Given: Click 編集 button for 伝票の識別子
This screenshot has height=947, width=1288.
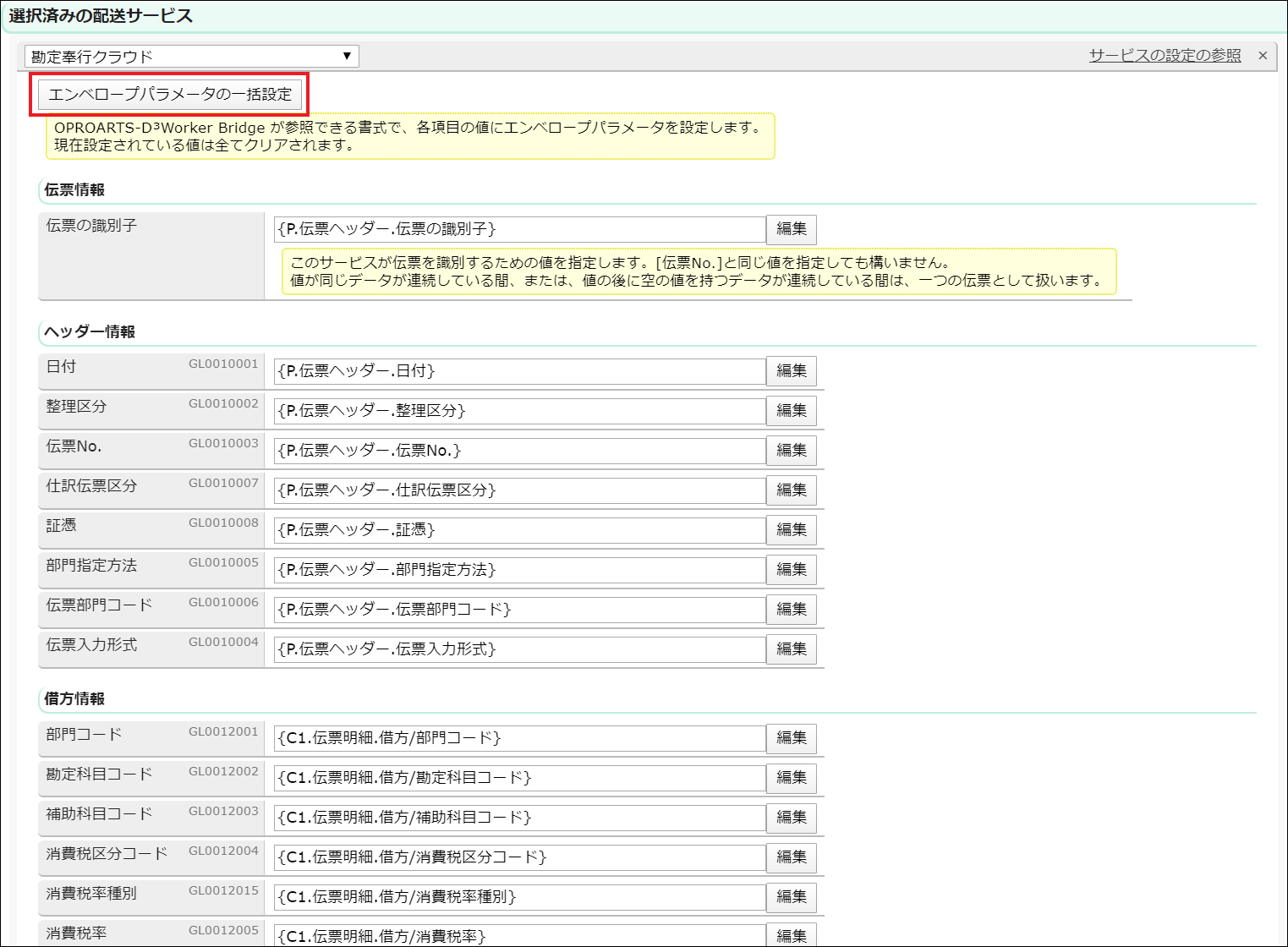Looking at the screenshot, I should (x=791, y=229).
